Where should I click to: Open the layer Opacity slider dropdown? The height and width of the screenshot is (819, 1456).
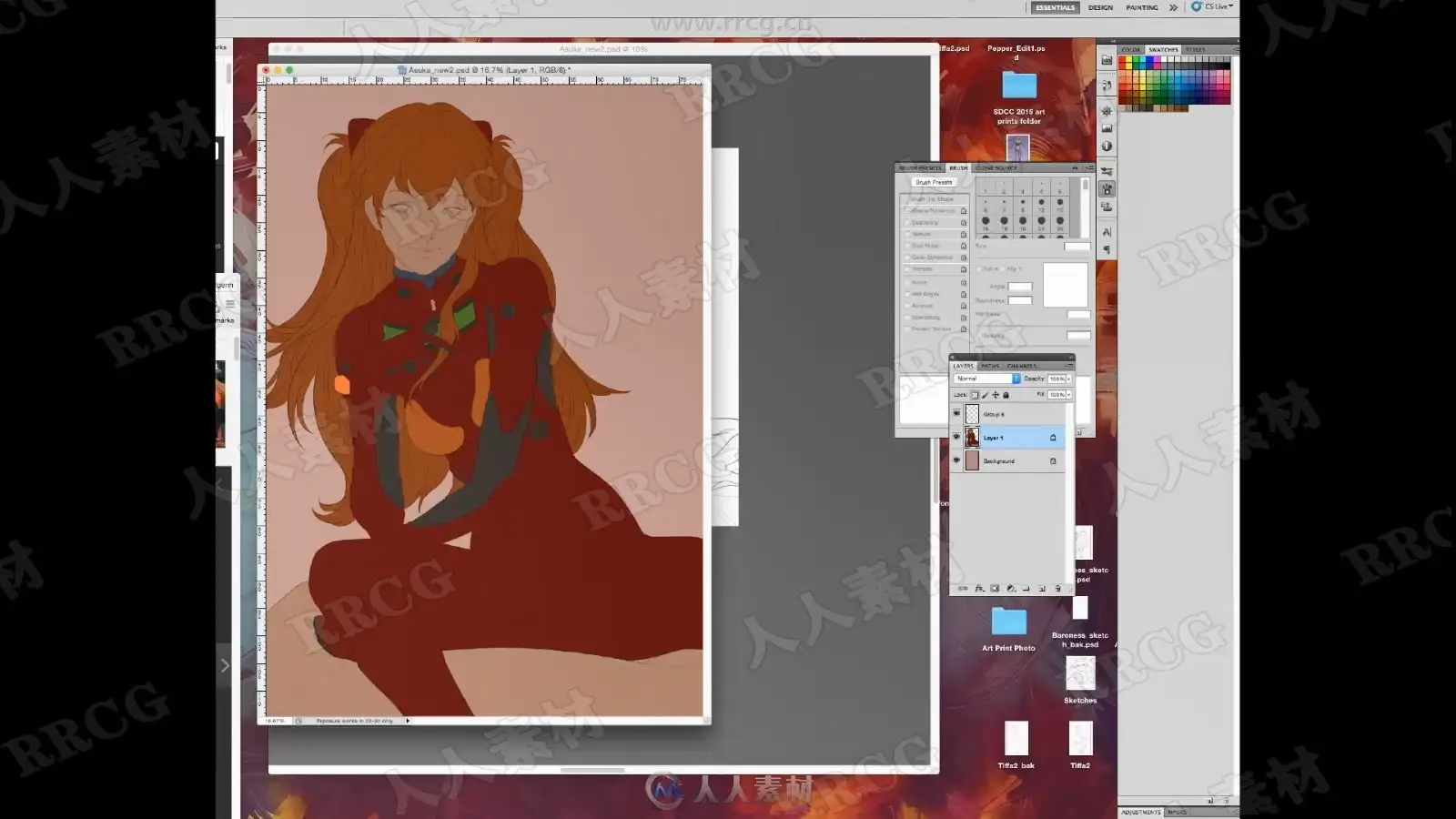point(1068,379)
